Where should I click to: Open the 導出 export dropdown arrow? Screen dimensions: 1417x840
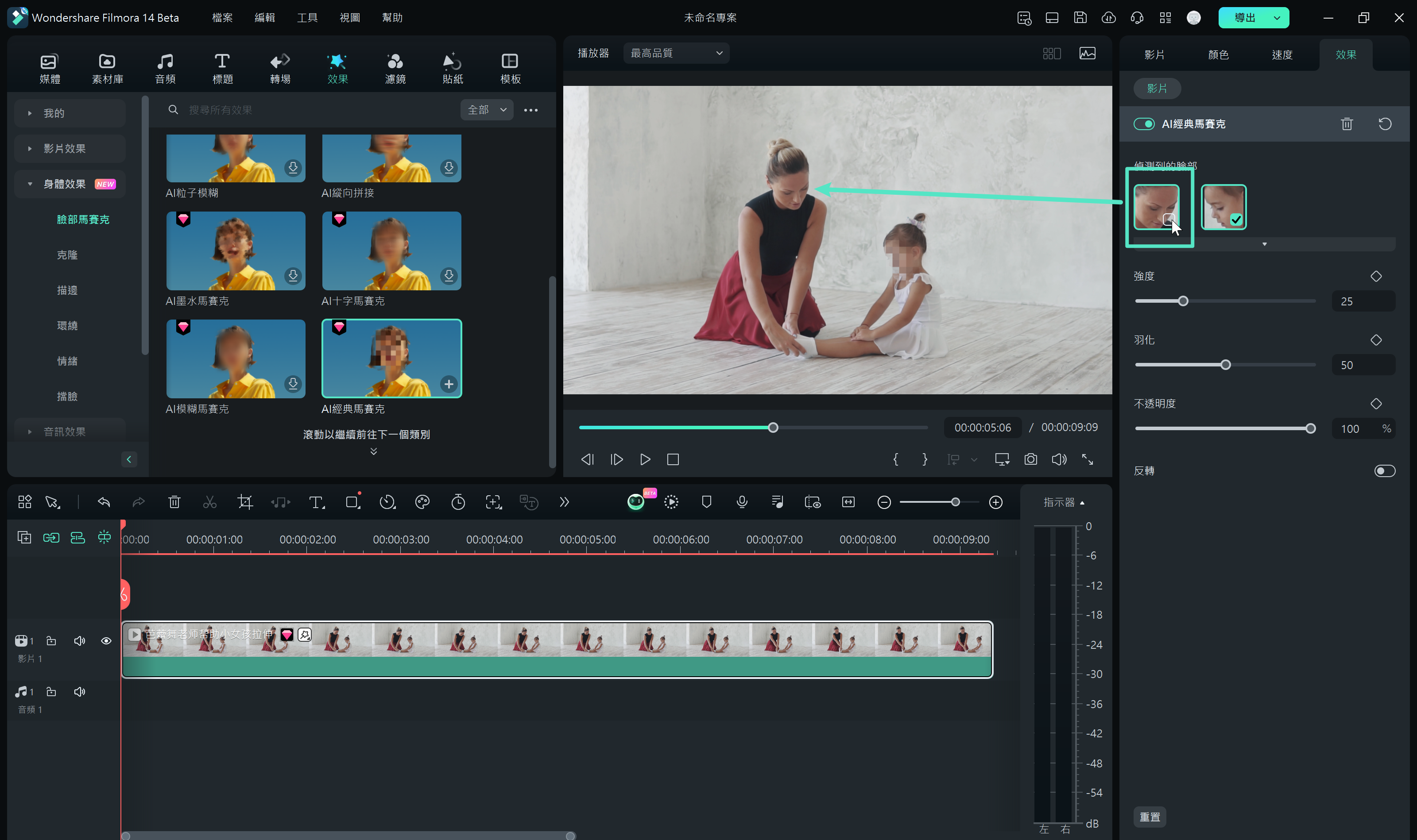(1277, 18)
